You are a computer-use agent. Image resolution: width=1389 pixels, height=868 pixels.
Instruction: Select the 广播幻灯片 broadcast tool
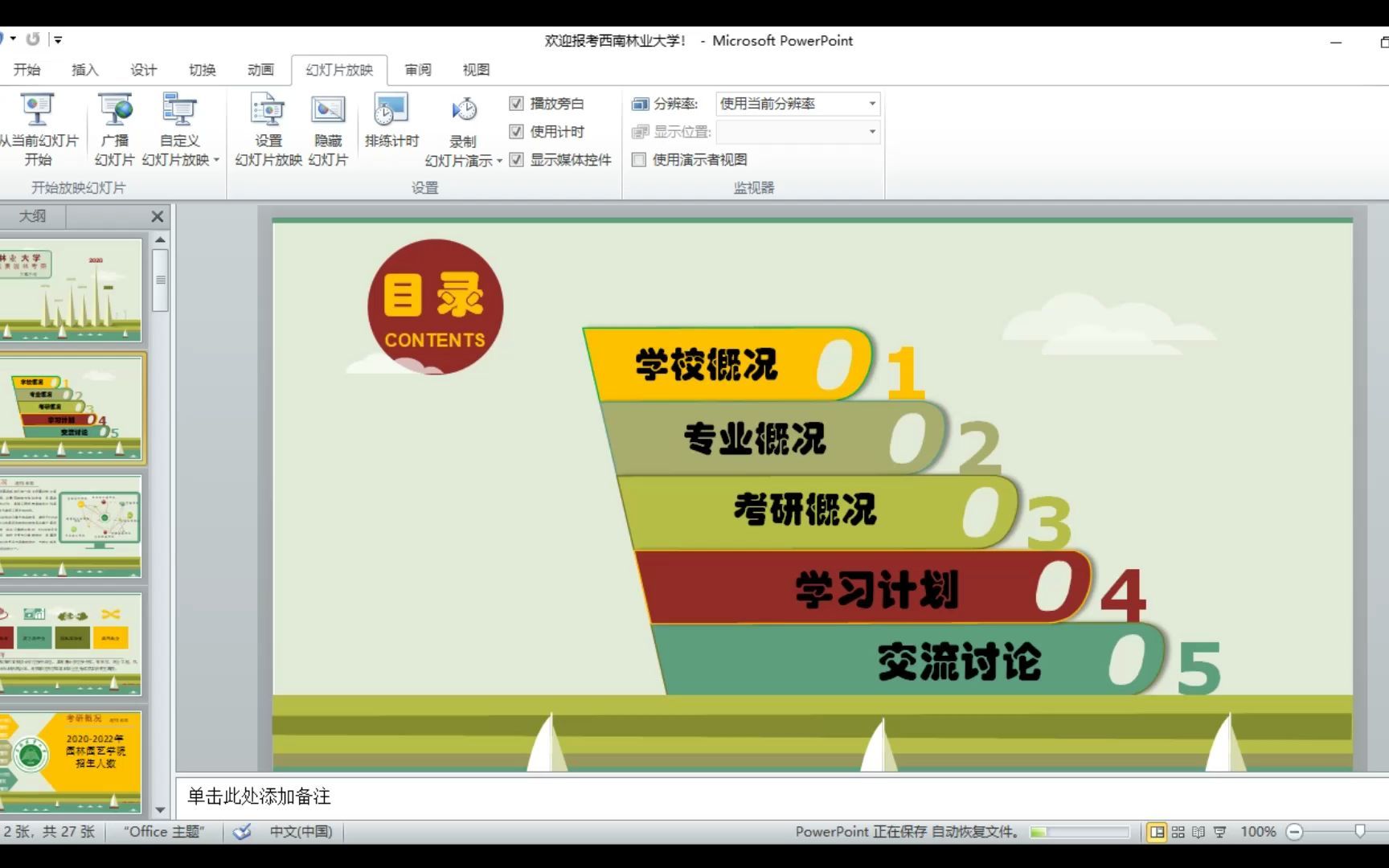(114, 129)
